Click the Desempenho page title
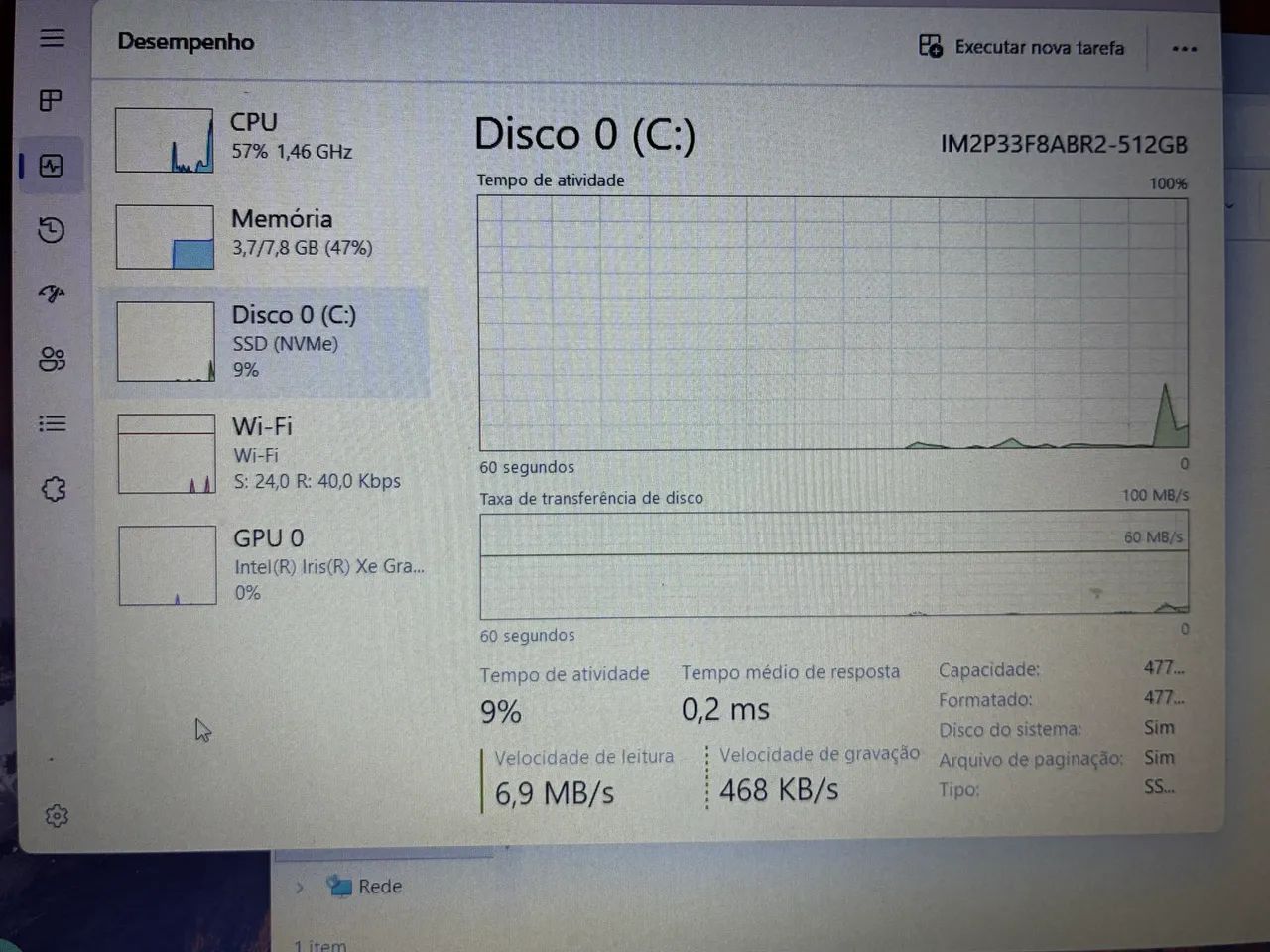 [x=186, y=42]
